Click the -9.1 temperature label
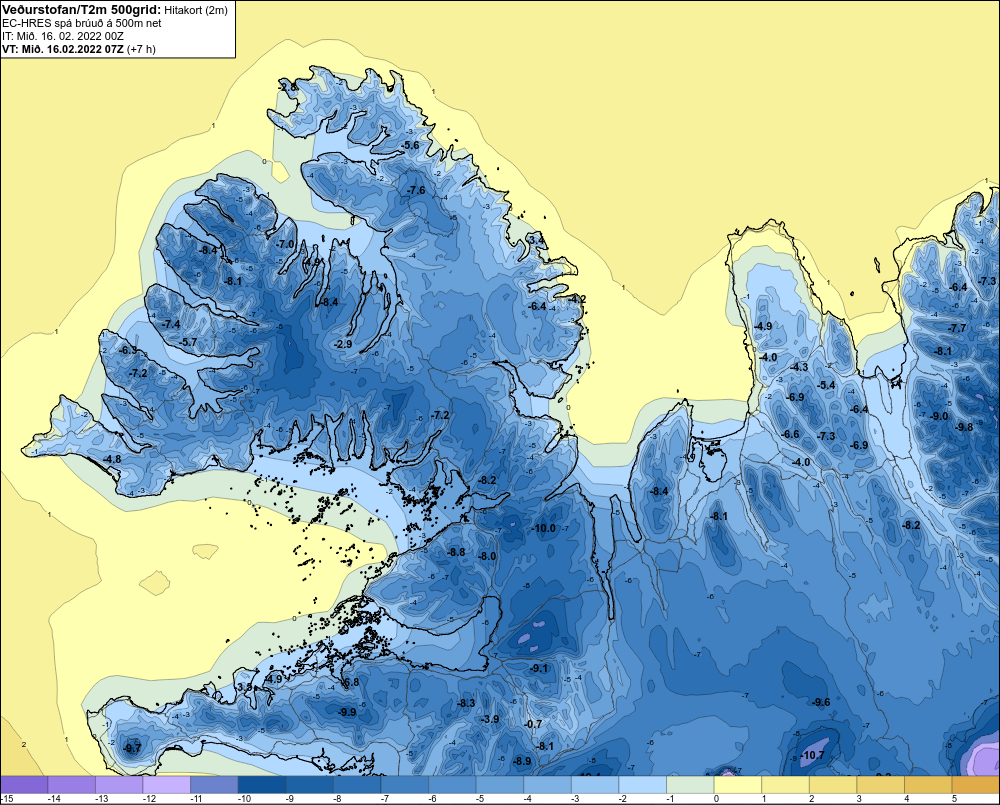 539,668
